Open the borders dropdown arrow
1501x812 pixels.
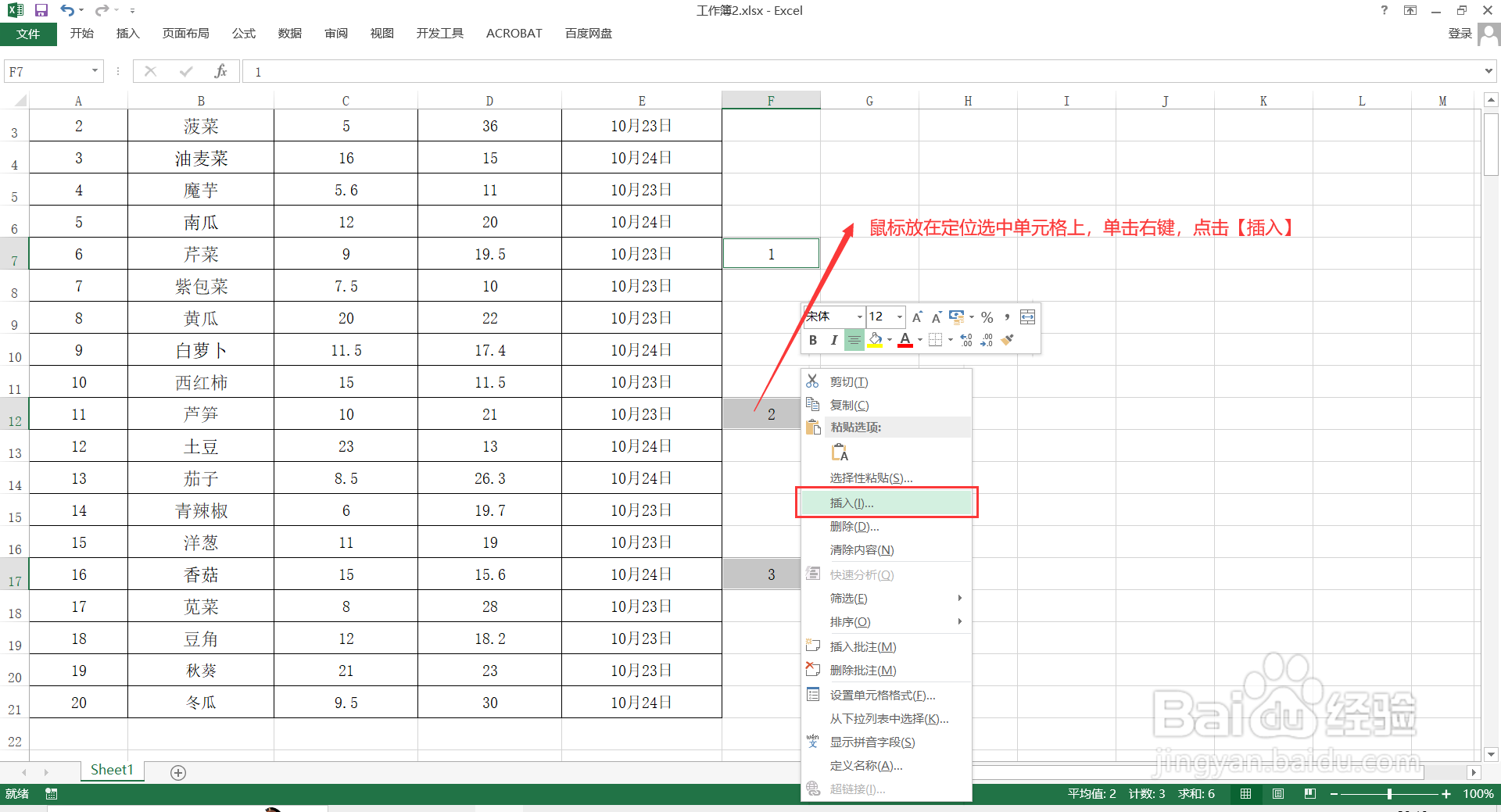pyautogui.click(x=950, y=340)
